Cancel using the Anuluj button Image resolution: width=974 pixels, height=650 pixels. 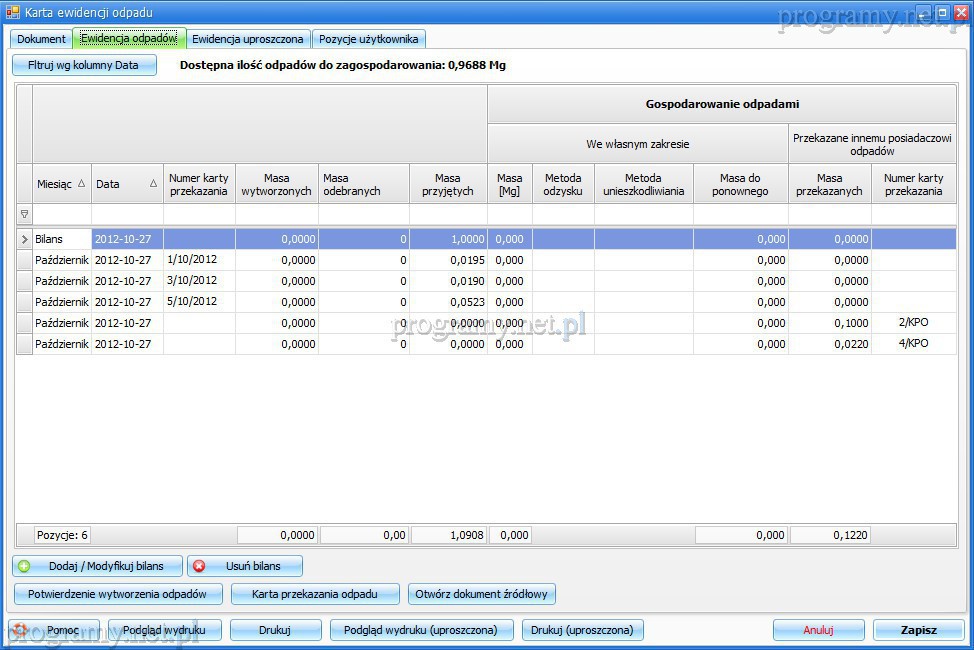pyautogui.click(x=818, y=630)
